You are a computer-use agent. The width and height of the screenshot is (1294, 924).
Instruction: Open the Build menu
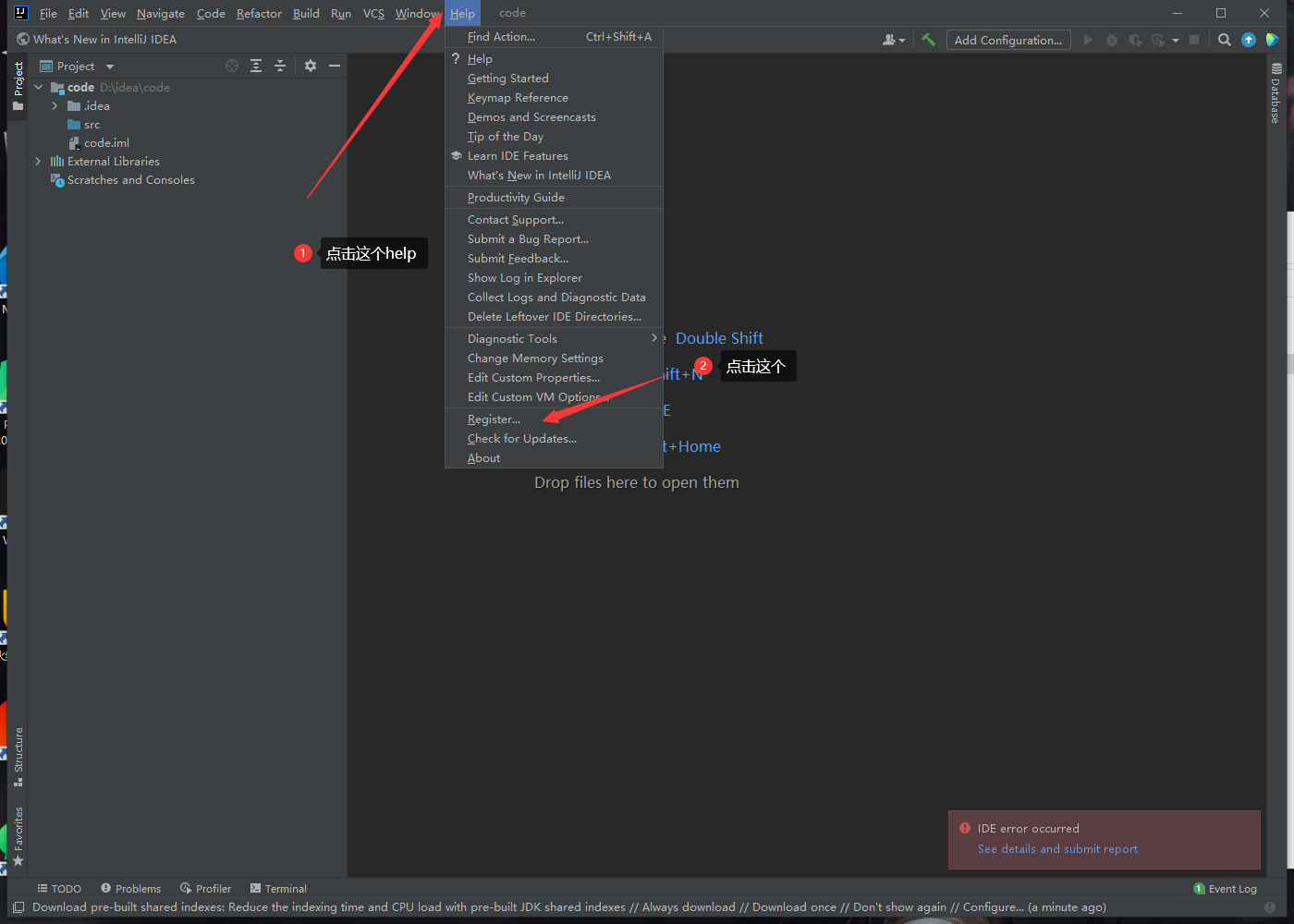coord(306,14)
